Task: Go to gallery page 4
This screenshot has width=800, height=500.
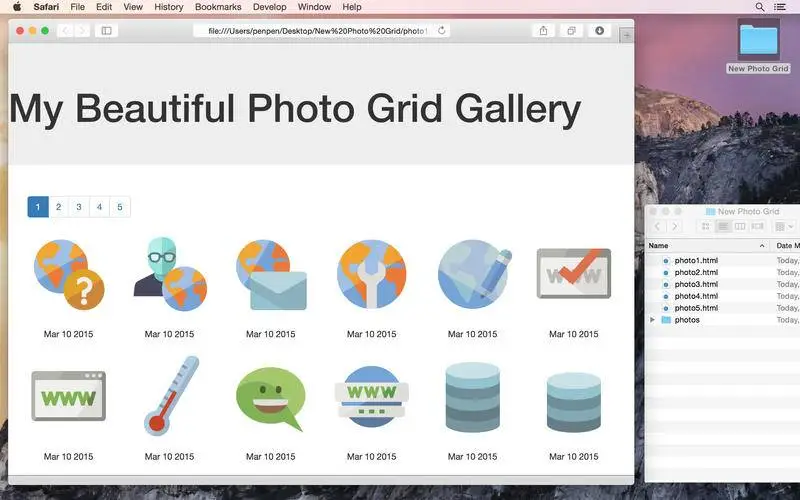Action: pos(99,207)
